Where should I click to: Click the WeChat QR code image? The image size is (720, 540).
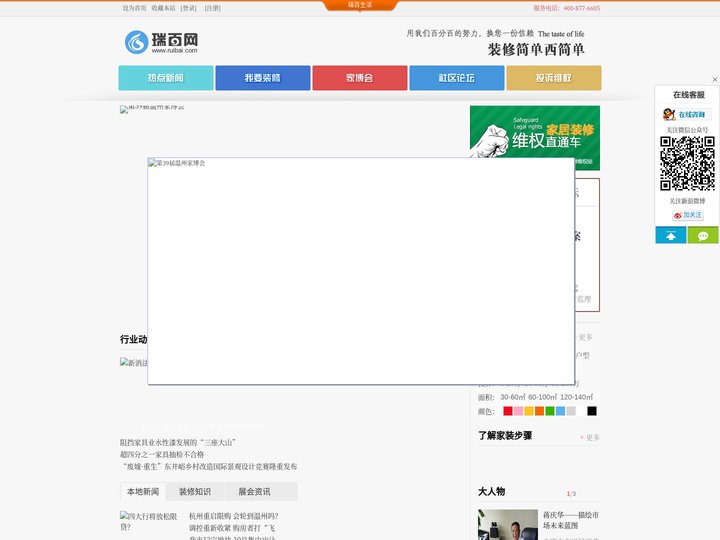687,163
